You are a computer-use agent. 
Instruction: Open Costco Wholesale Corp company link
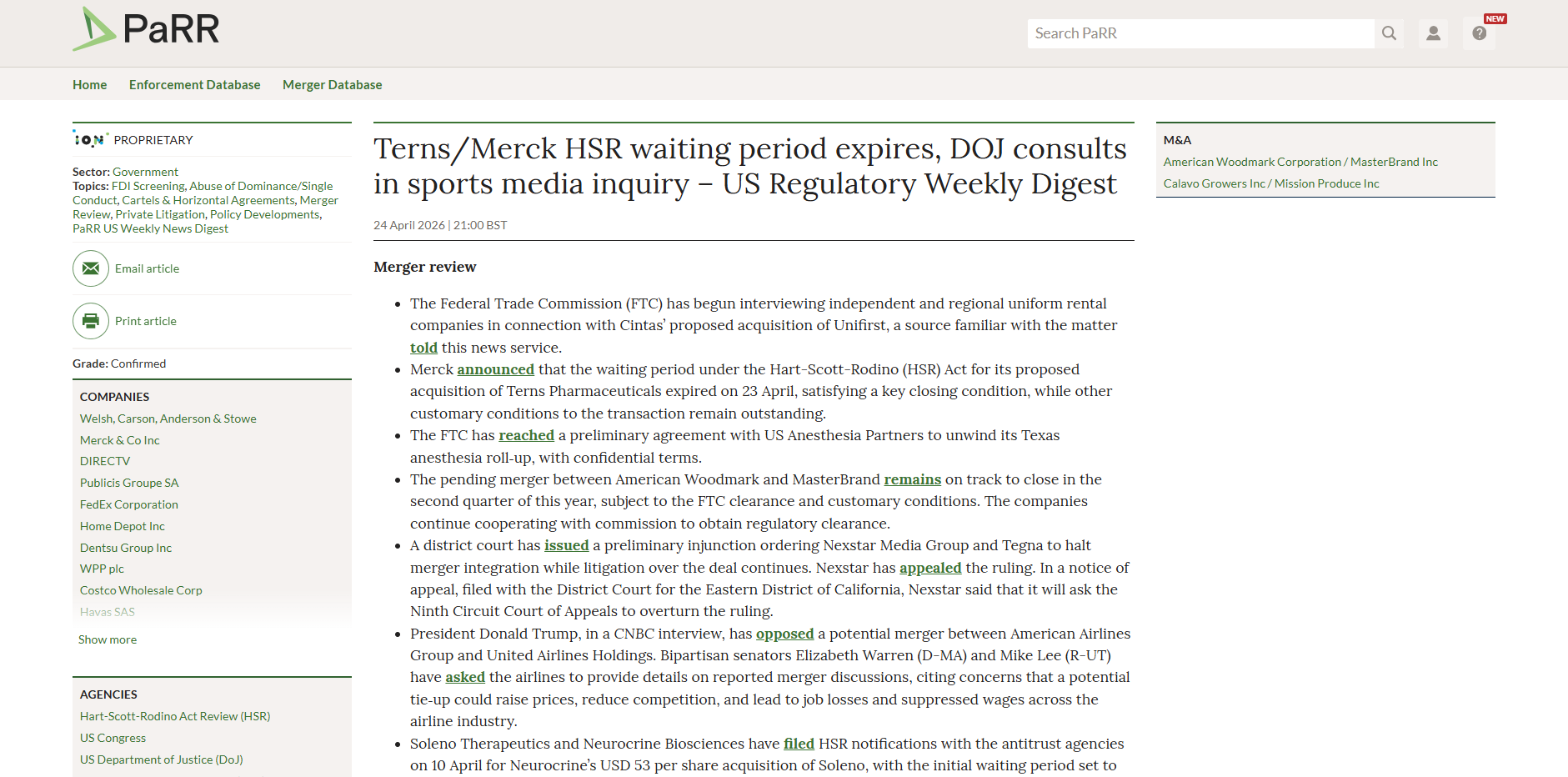coord(141,590)
